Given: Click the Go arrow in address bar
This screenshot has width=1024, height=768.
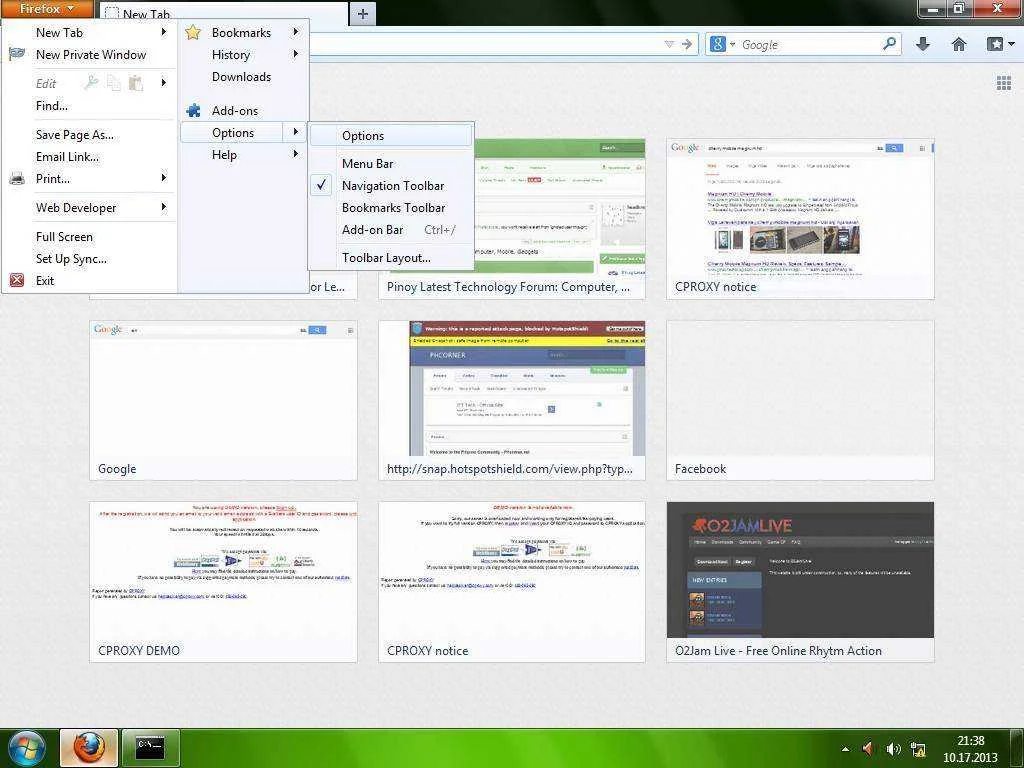Looking at the screenshot, I should (686, 44).
